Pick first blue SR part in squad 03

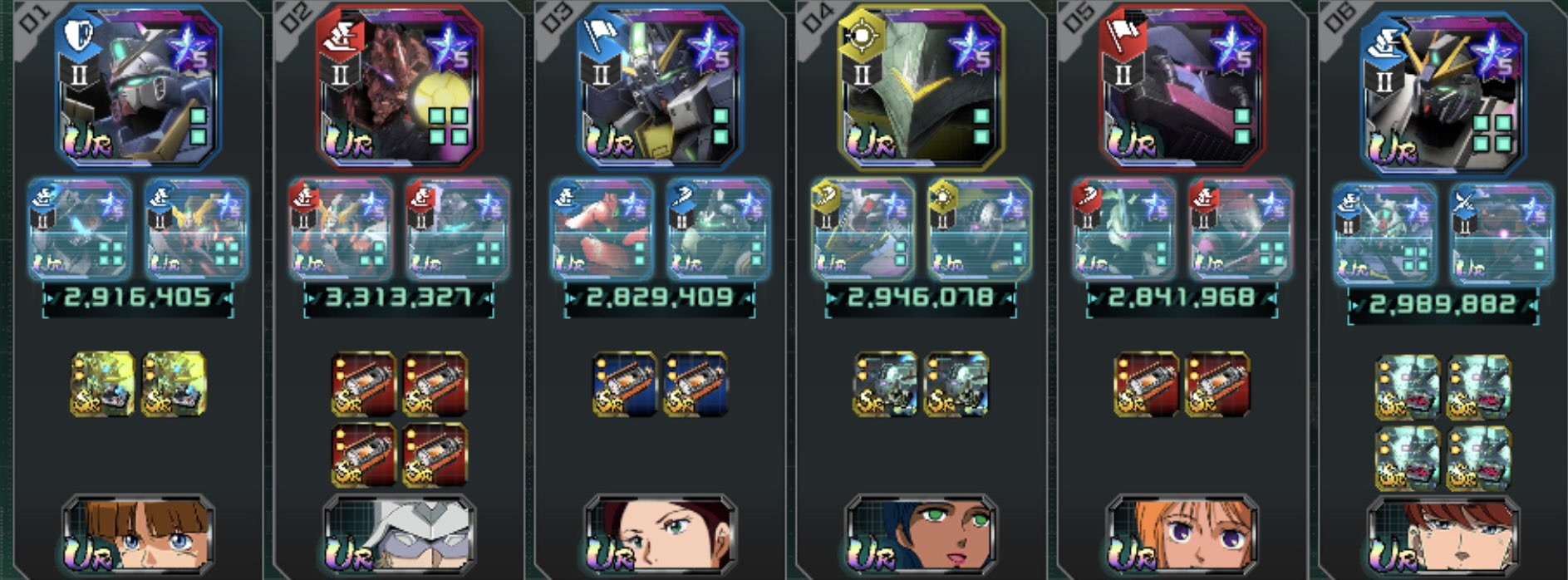(625, 384)
